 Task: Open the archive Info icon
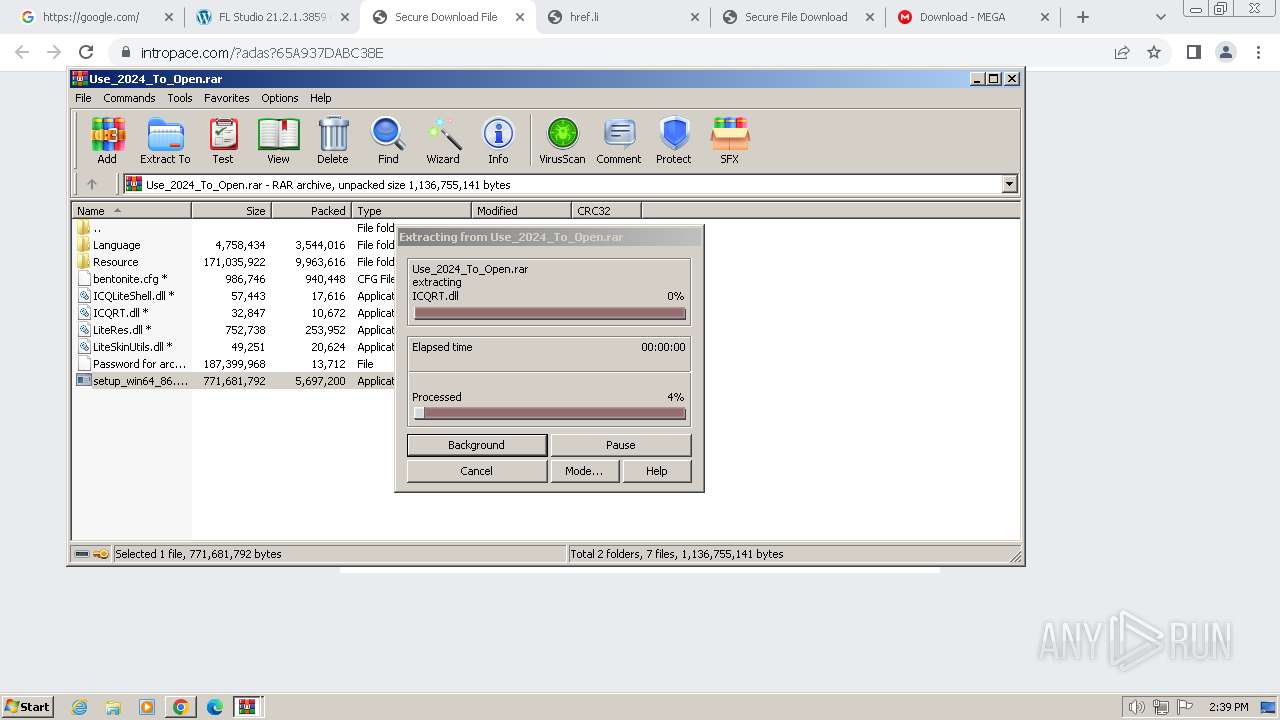coord(498,140)
